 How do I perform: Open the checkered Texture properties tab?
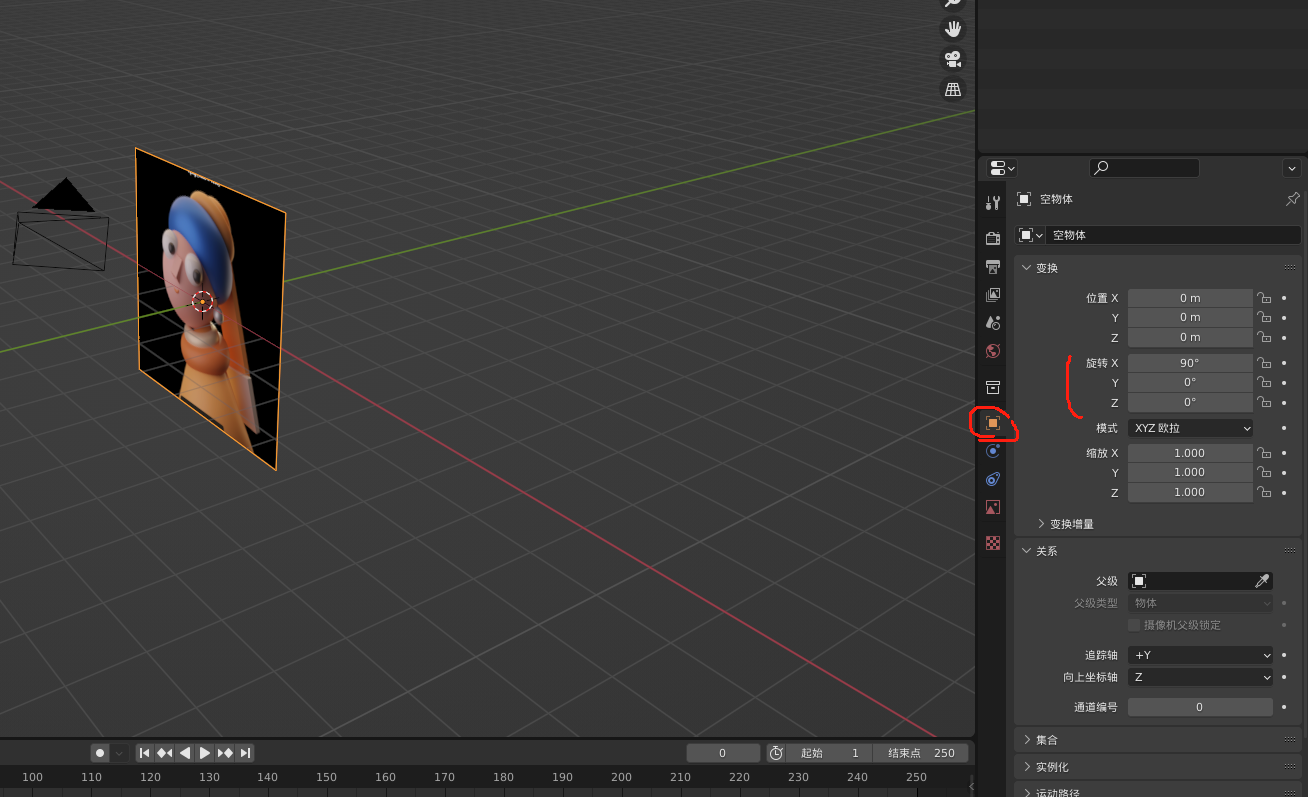[x=992, y=543]
